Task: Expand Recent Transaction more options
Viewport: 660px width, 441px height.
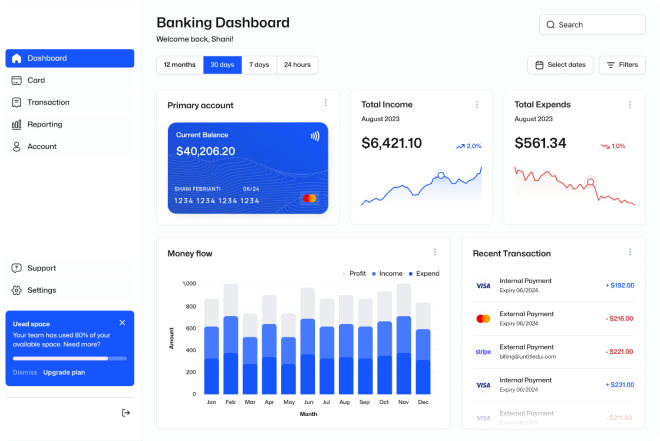Action: [629, 252]
